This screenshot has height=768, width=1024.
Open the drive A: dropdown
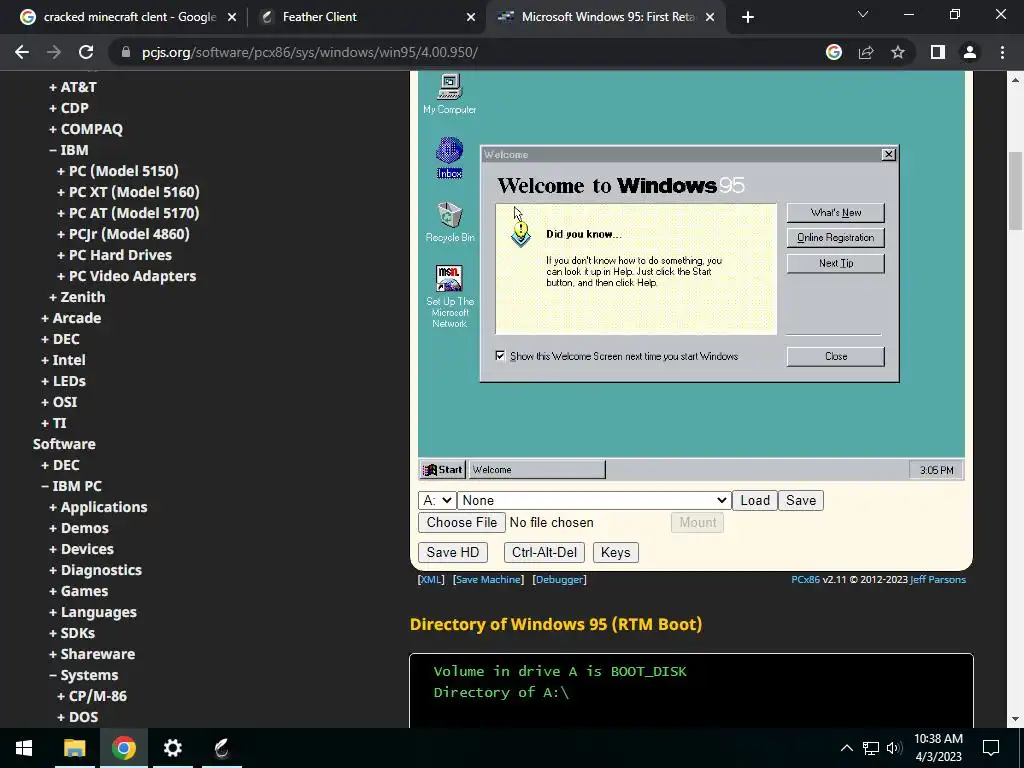(x=437, y=500)
